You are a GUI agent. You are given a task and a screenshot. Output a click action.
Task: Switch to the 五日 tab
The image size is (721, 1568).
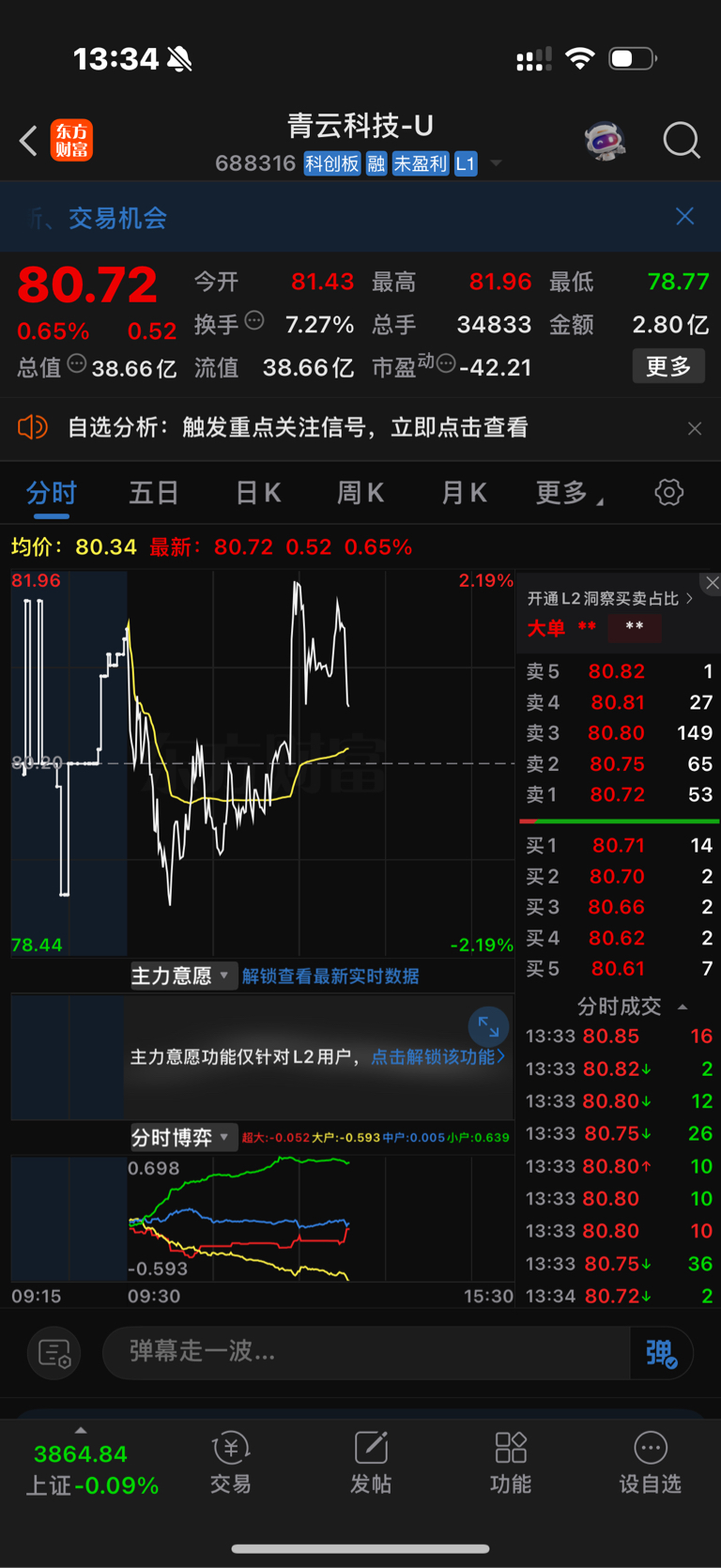coord(154,493)
